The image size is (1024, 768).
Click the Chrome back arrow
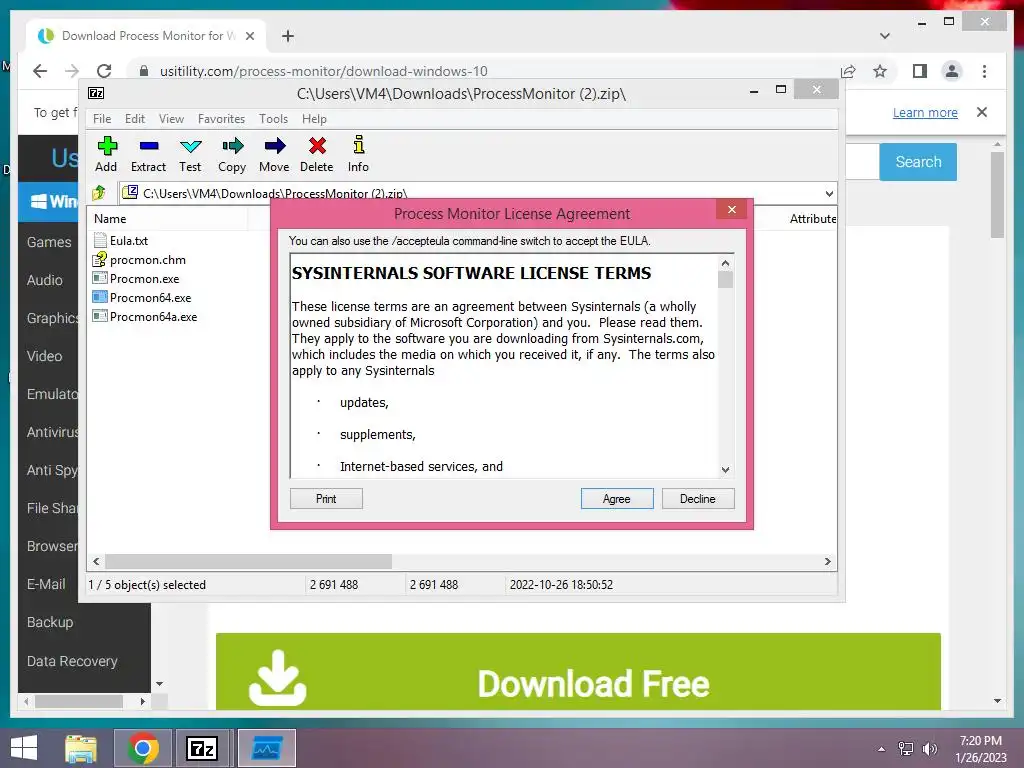40,71
